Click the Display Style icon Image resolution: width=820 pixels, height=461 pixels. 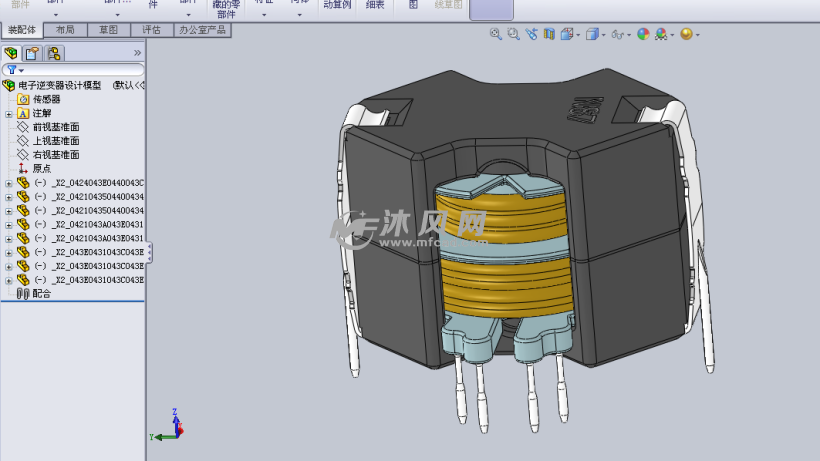coord(591,34)
